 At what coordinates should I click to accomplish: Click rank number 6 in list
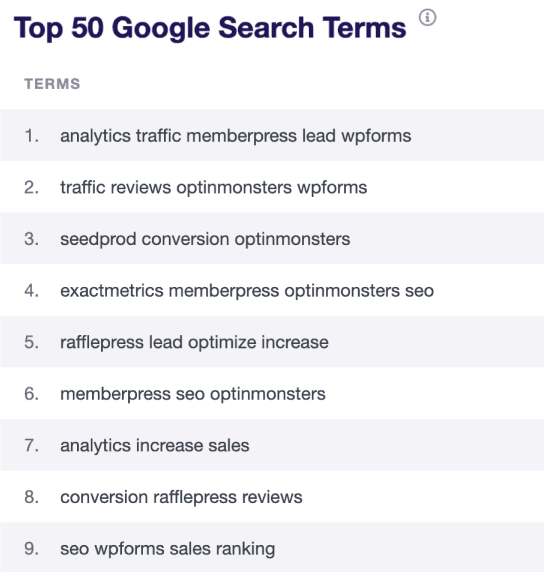click(x=31, y=394)
